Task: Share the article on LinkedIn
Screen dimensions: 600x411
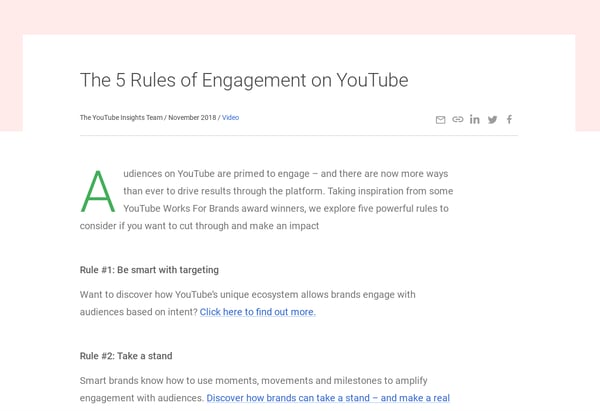Action: tap(474, 119)
